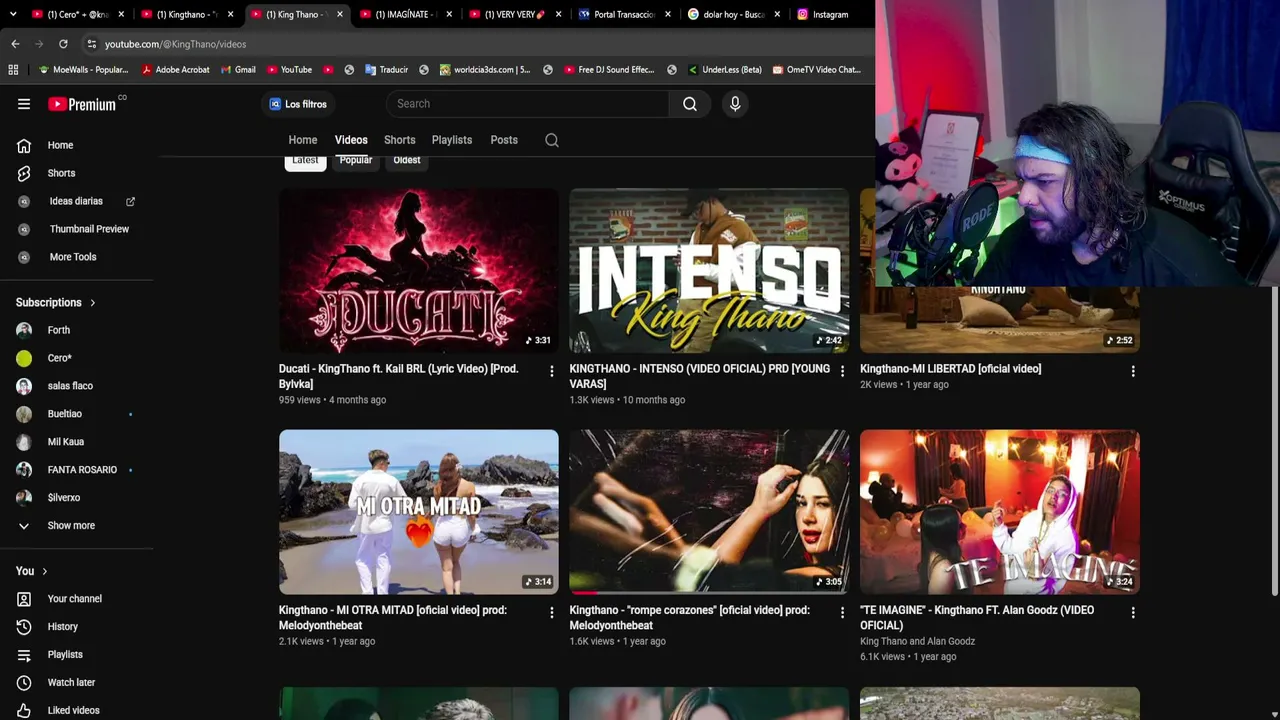Open the Adobe Acrobat bookmark
This screenshot has width=1280, height=720.
[175, 70]
